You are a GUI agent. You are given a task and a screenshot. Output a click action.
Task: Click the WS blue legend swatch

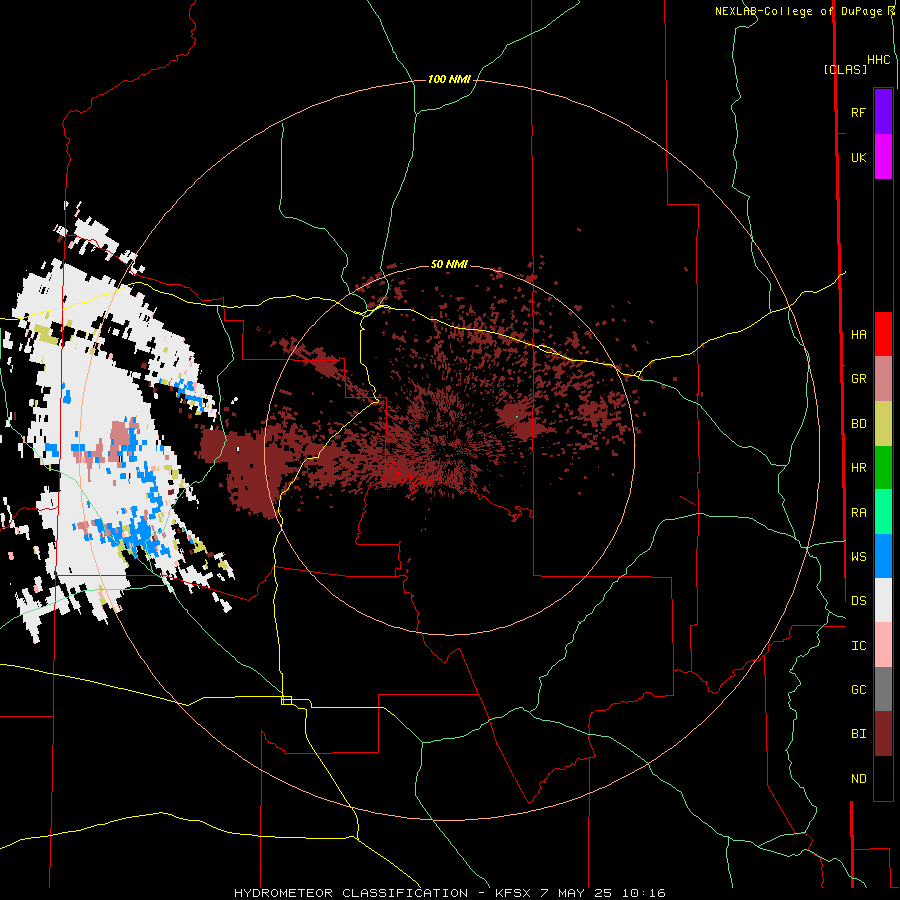point(883,556)
